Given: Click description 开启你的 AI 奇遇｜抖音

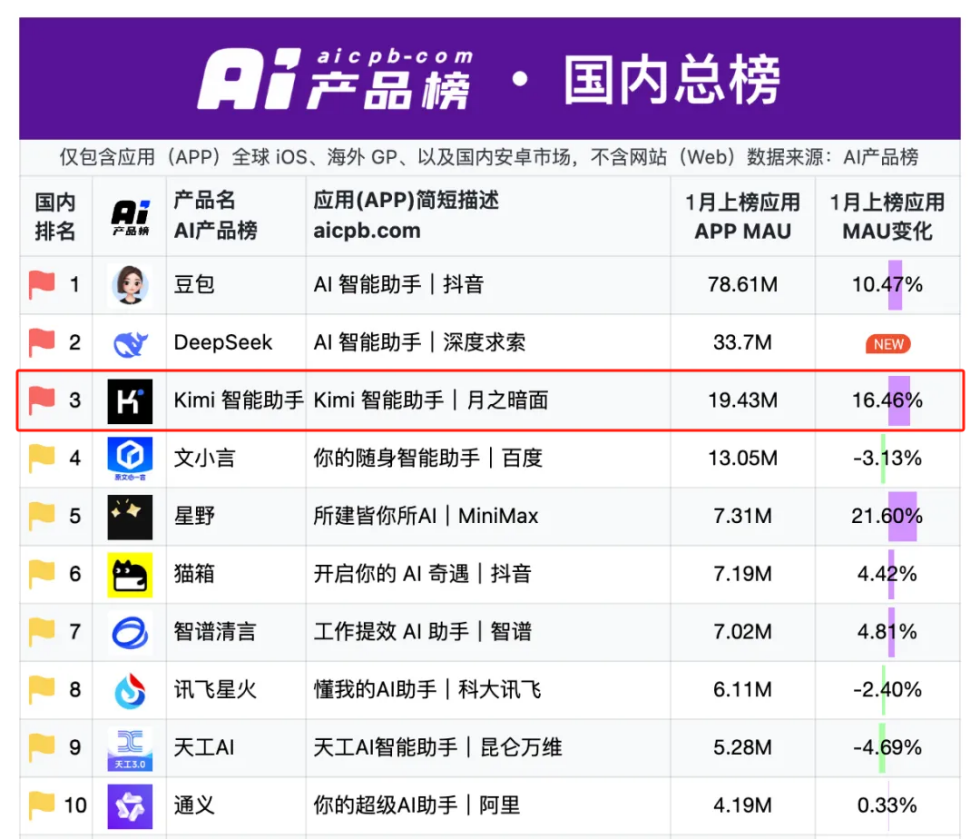Looking at the screenshot, I should 422,574.
